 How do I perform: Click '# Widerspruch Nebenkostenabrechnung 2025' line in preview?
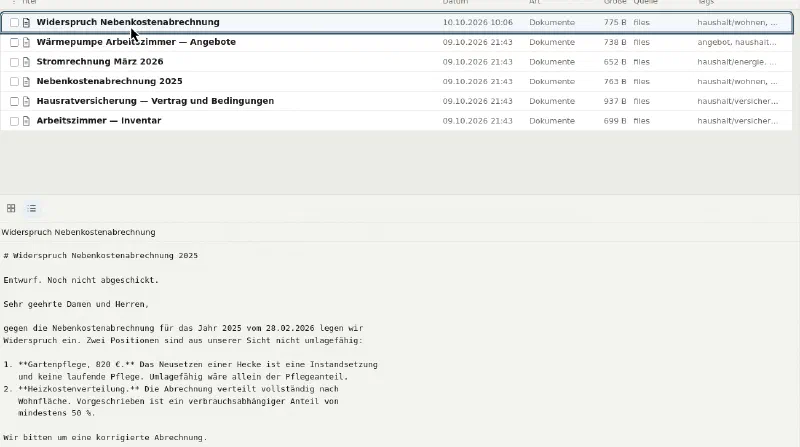[101, 256]
